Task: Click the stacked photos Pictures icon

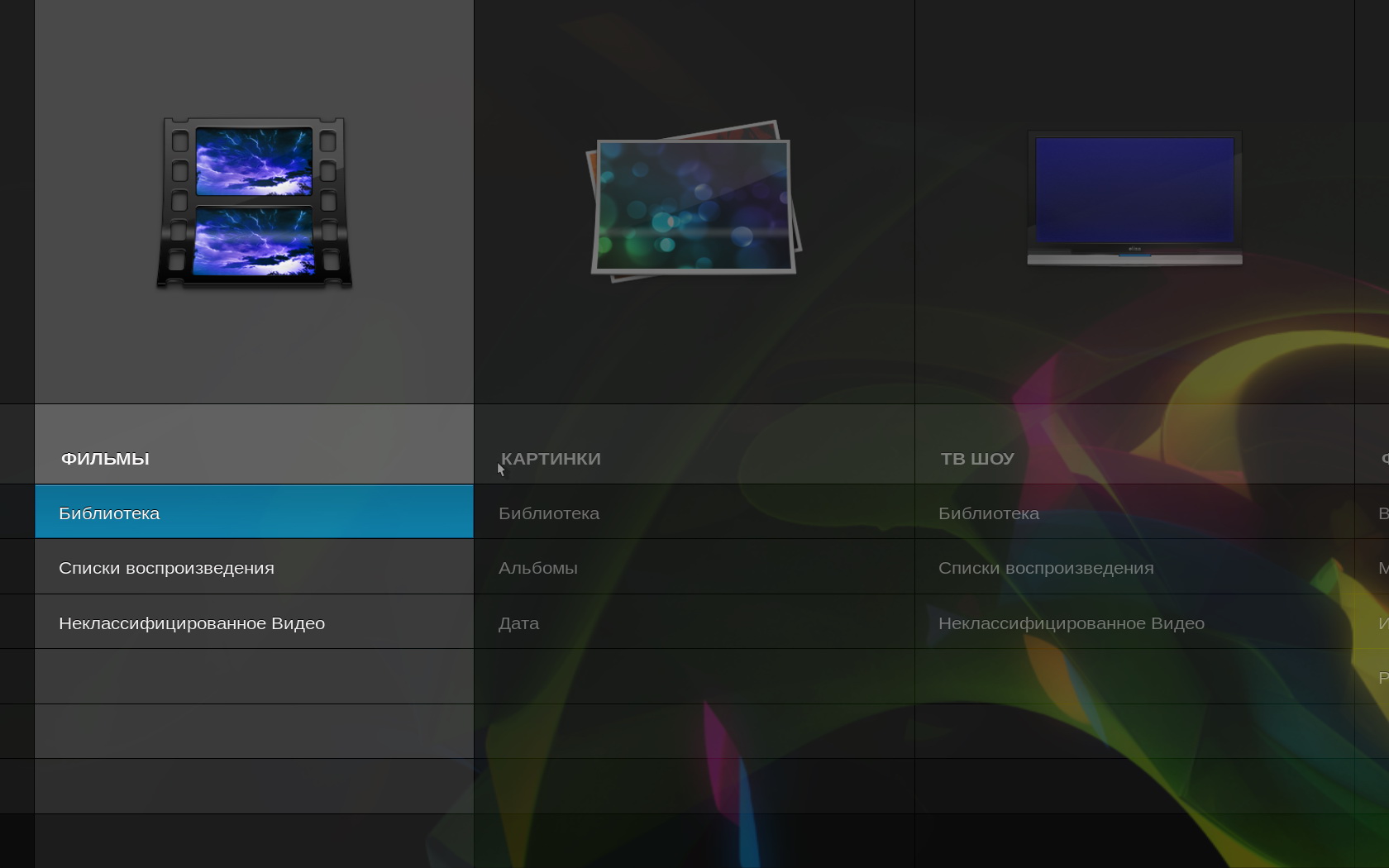Action: coord(694,201)
